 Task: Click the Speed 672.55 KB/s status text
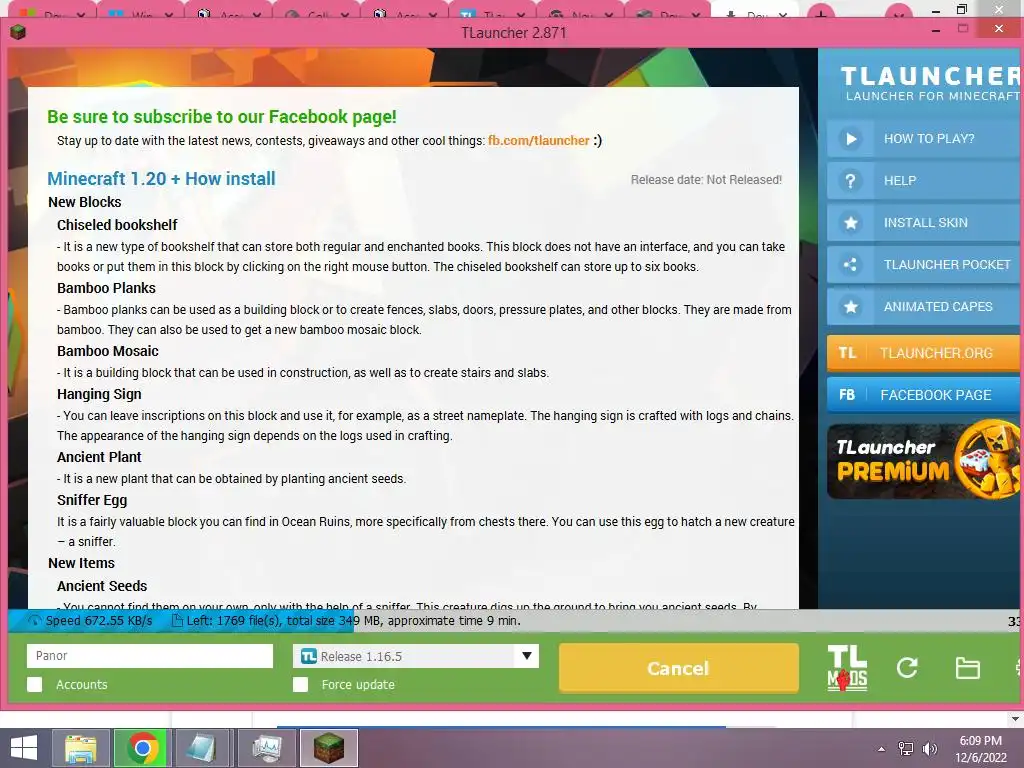[x=99, y=621]
